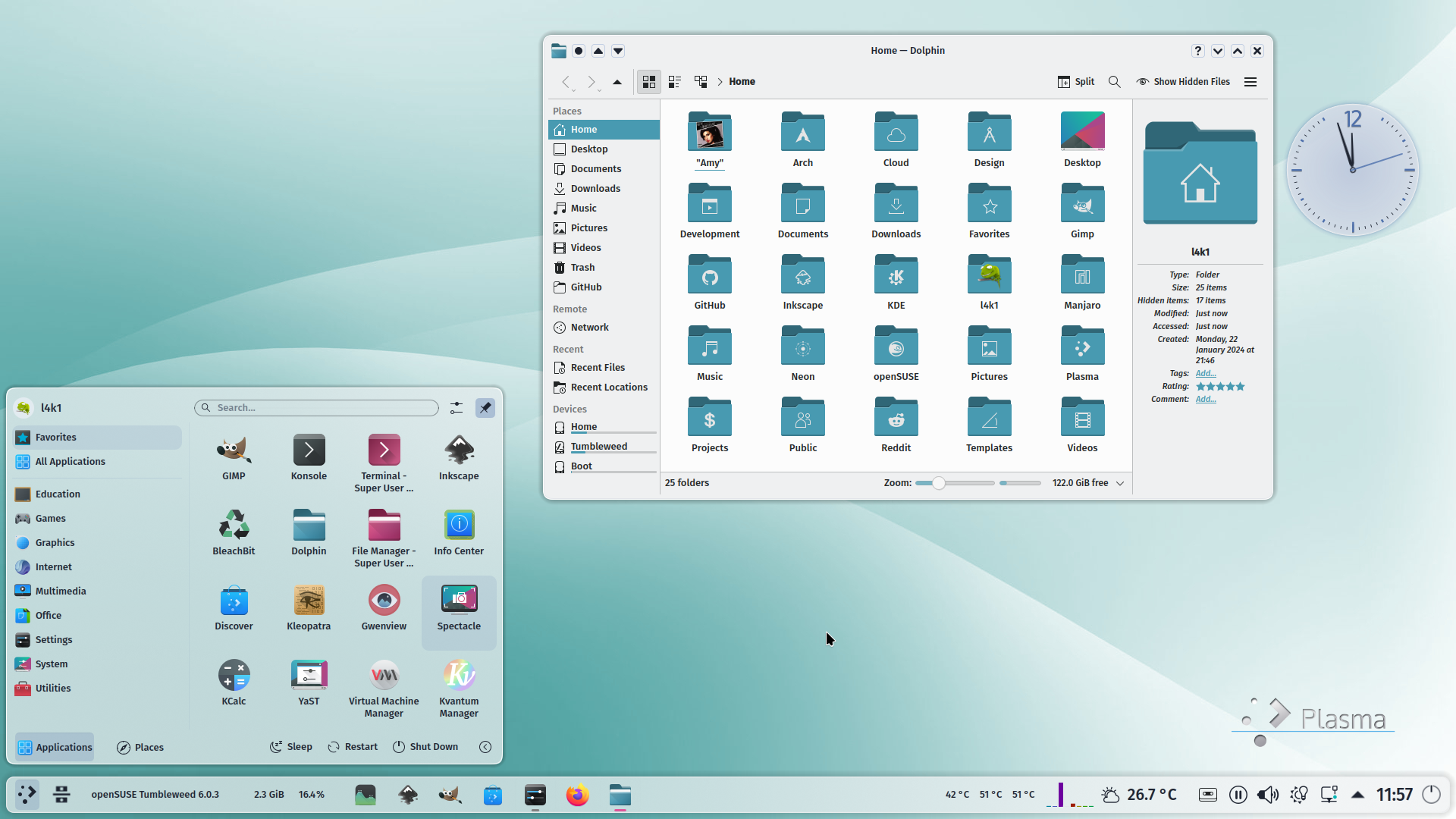Launch Gwenview image viewer
Screen dimensions: 1456x819
click(x=384, y=608)
